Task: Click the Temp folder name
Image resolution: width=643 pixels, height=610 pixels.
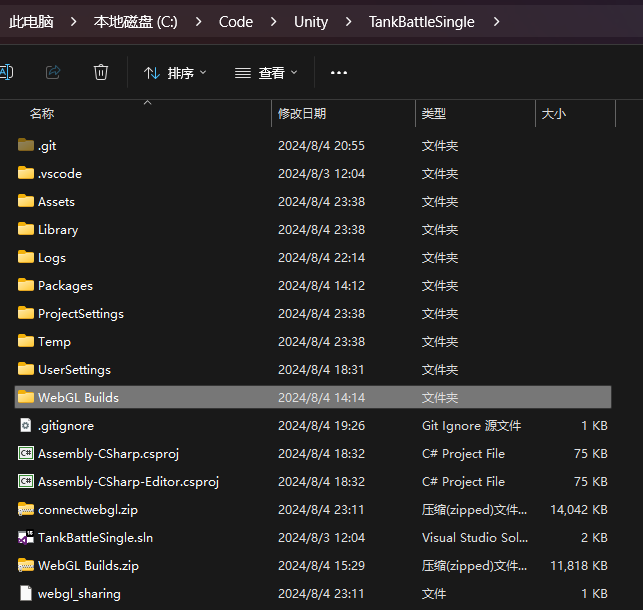Action: tap(55, 342)
